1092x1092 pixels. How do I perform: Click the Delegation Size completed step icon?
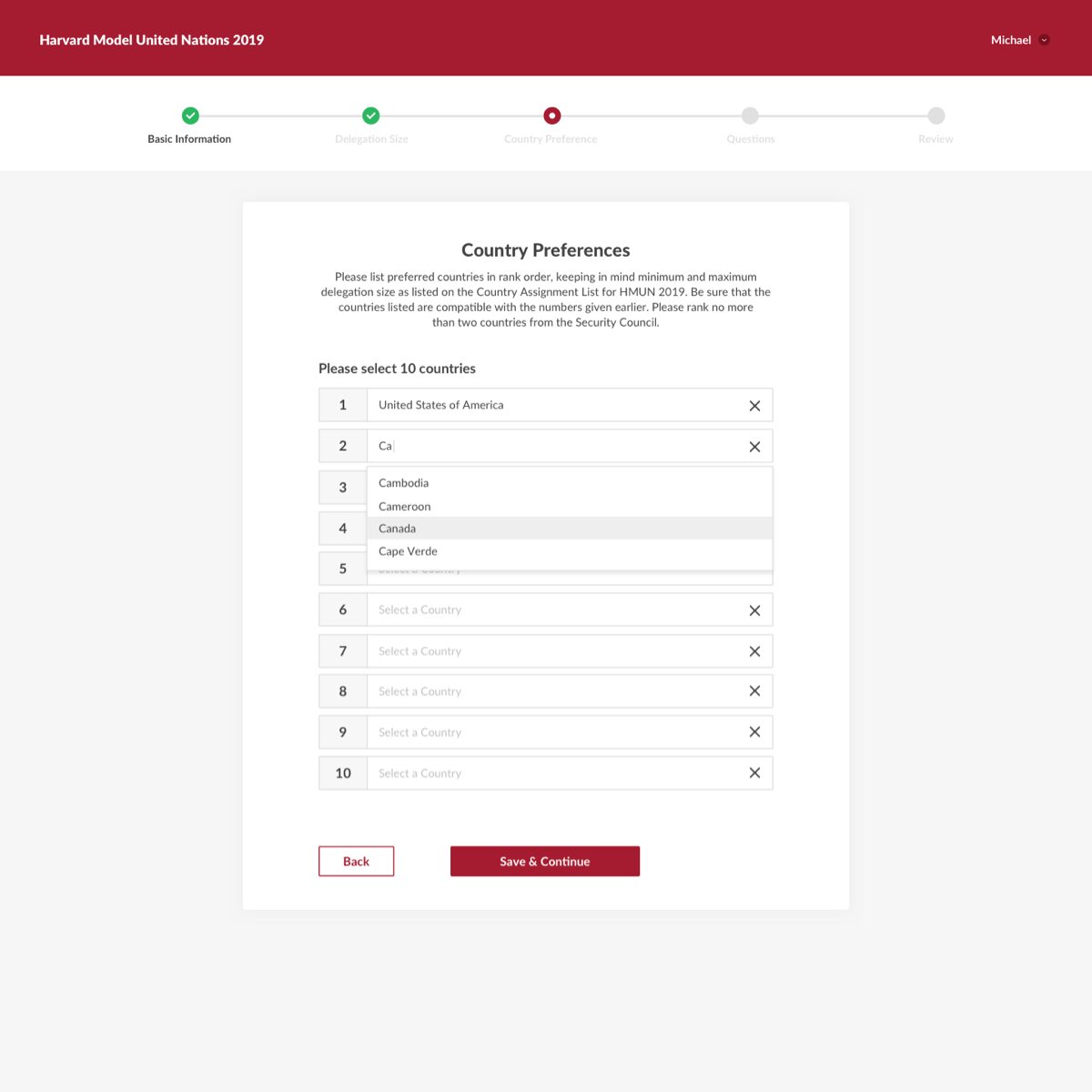point(370,116)
